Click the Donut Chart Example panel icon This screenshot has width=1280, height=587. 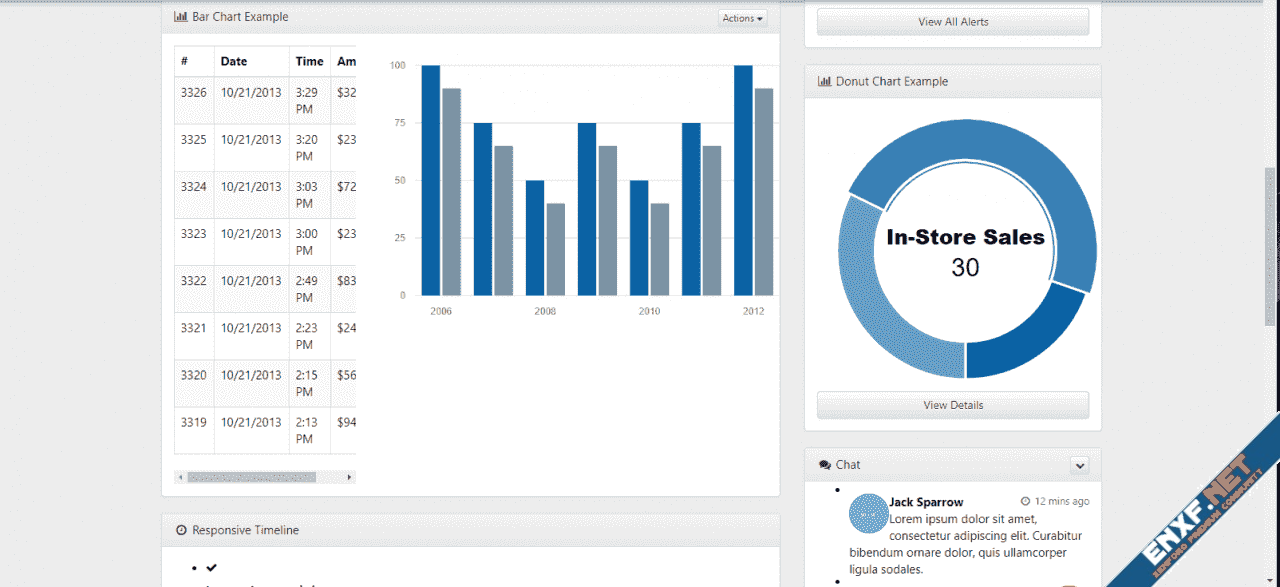point(824,82)
